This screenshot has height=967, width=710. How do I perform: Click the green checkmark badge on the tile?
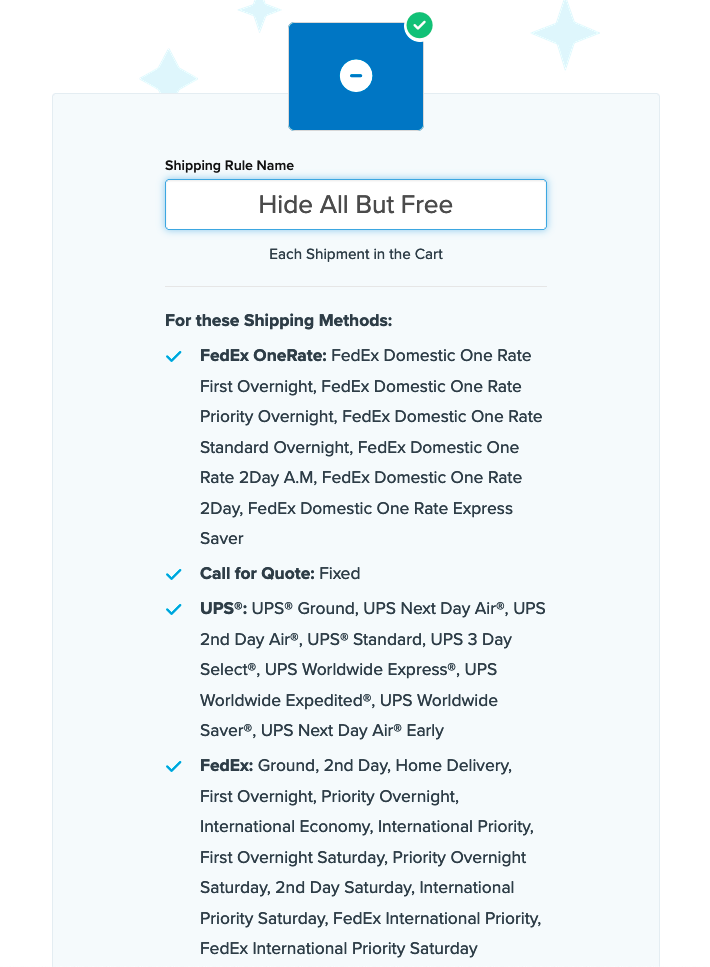click(x=419, y=25)
